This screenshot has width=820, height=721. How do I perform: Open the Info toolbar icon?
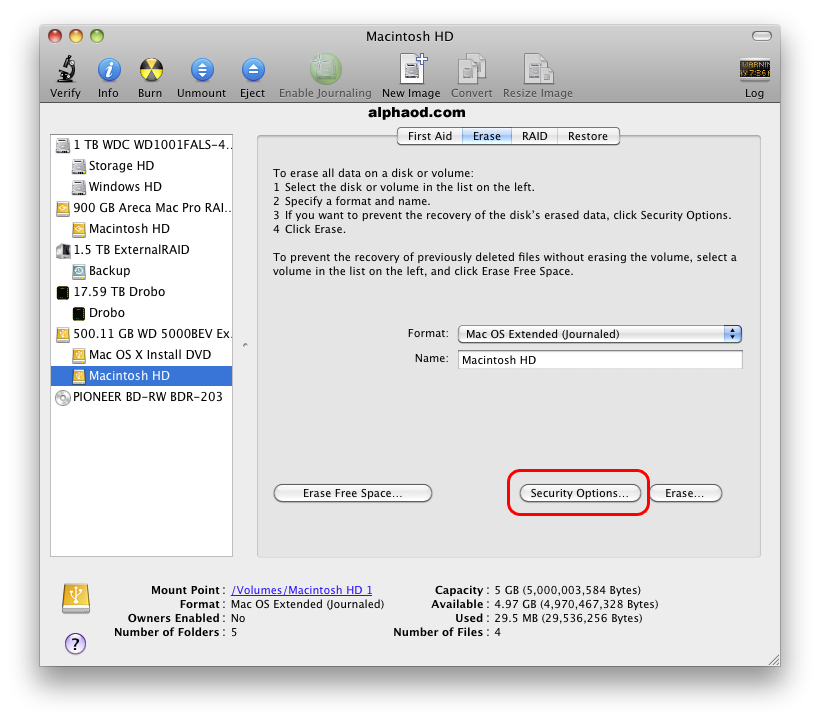point(109,70)
